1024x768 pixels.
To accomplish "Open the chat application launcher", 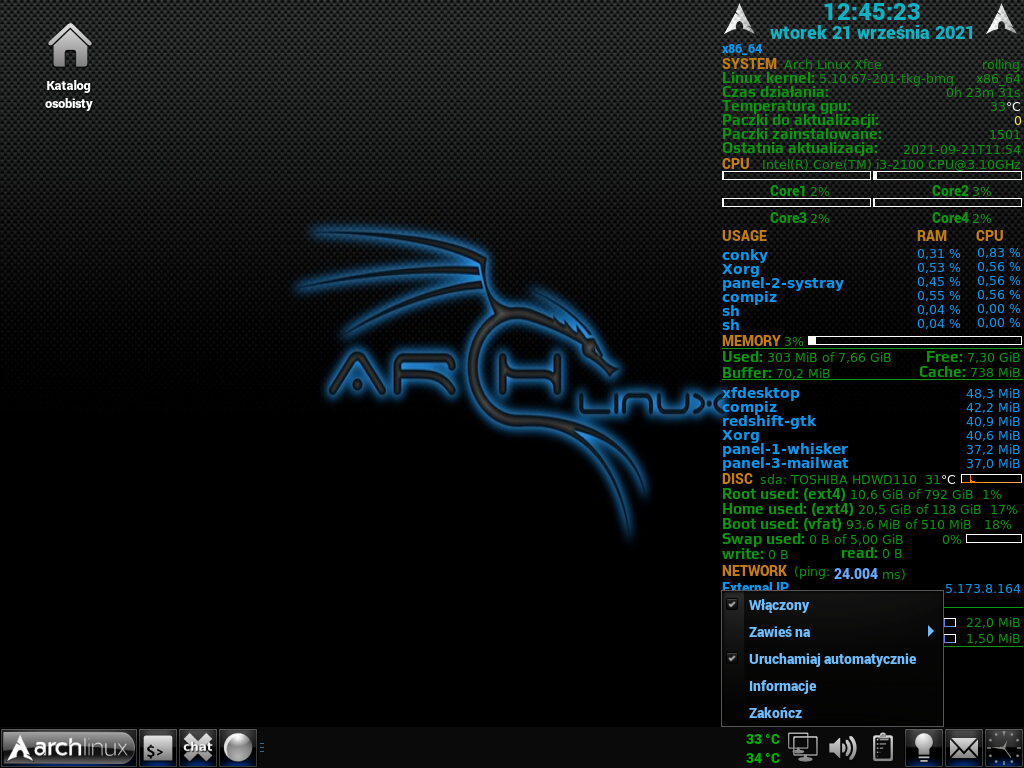I will [x=198, y=748].
